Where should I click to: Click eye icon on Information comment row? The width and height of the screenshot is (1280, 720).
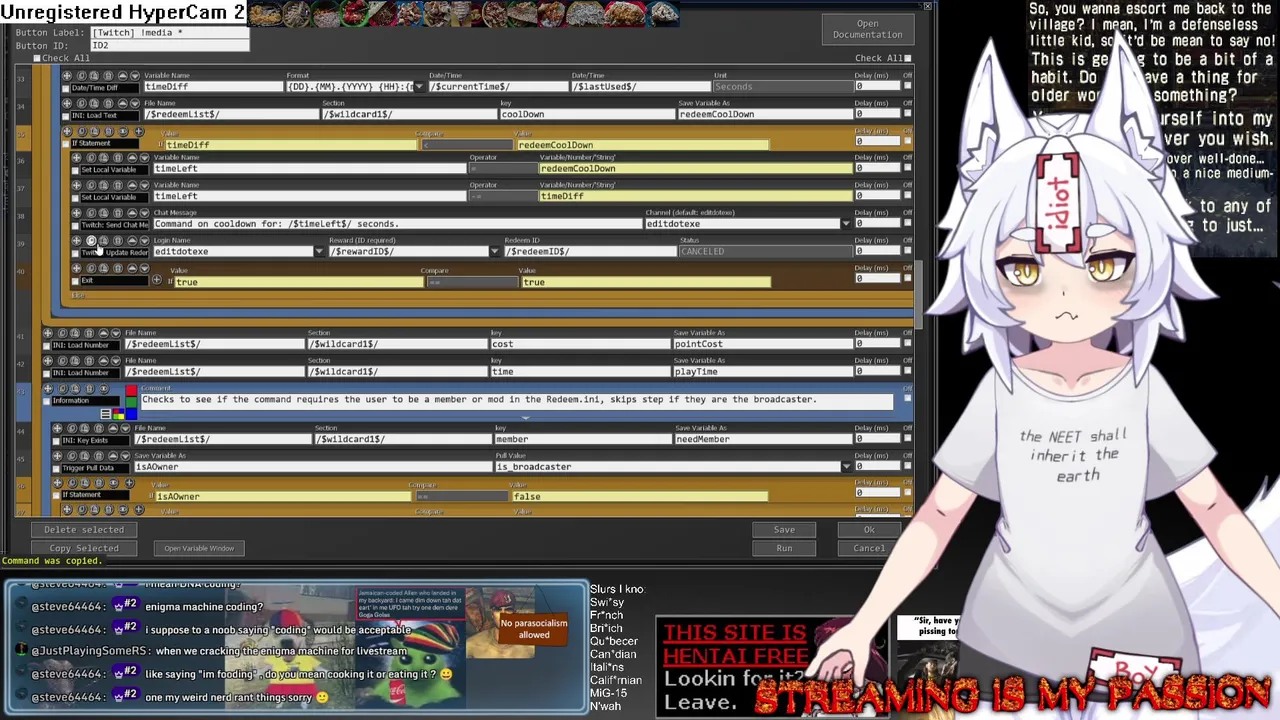pos(104,388)
